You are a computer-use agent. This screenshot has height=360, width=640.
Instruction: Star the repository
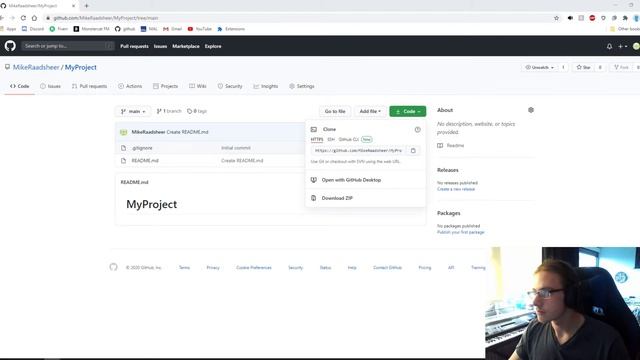click(584, 67)
